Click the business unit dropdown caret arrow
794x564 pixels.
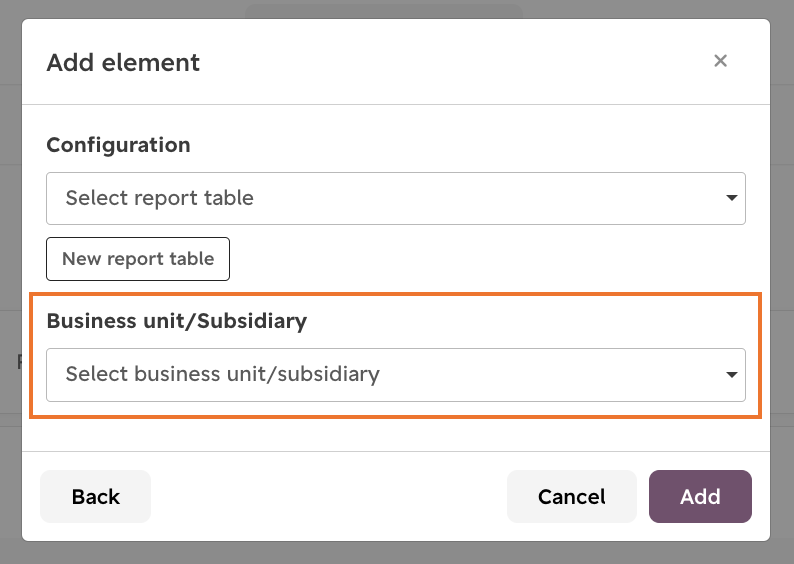[731, 375]
